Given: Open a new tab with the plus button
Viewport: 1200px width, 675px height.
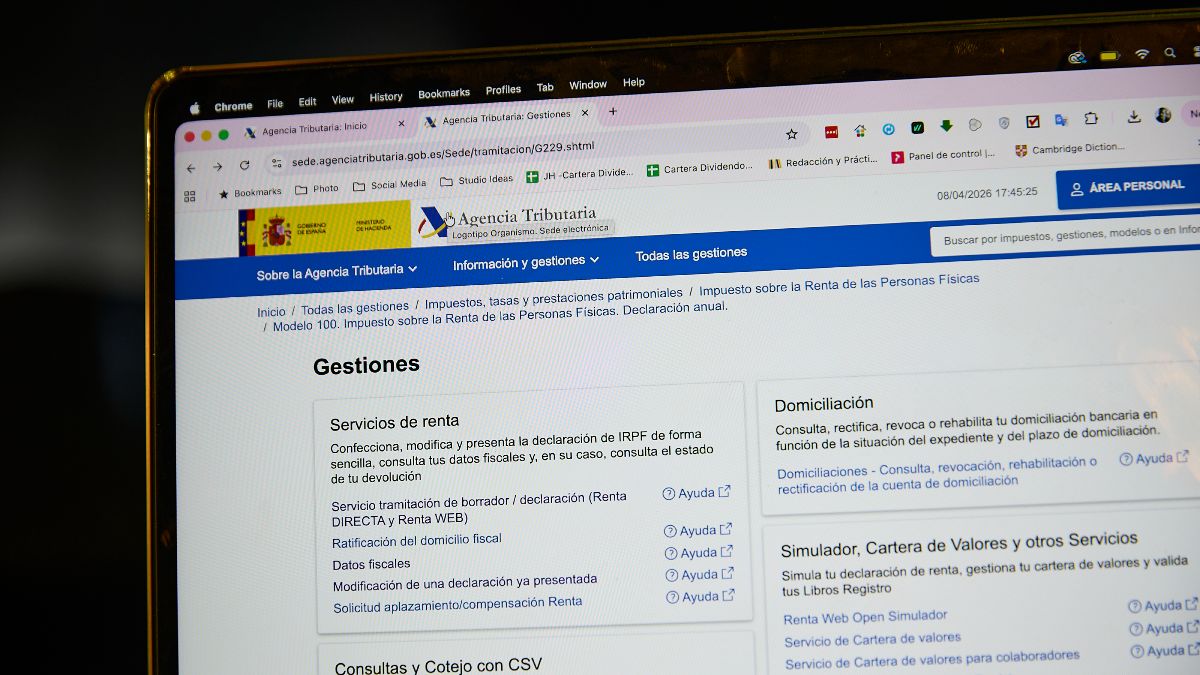Looking at the screenshot, I should tap(613, 112).
